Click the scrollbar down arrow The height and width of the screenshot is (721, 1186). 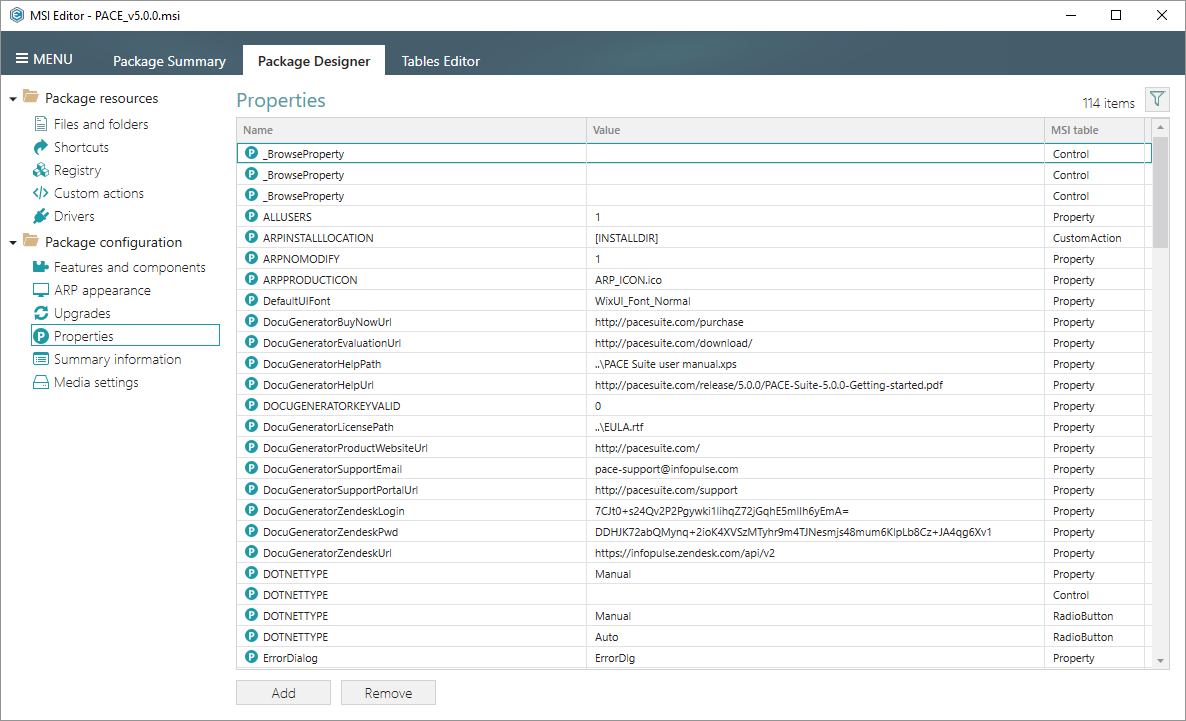click(1160, 660)
